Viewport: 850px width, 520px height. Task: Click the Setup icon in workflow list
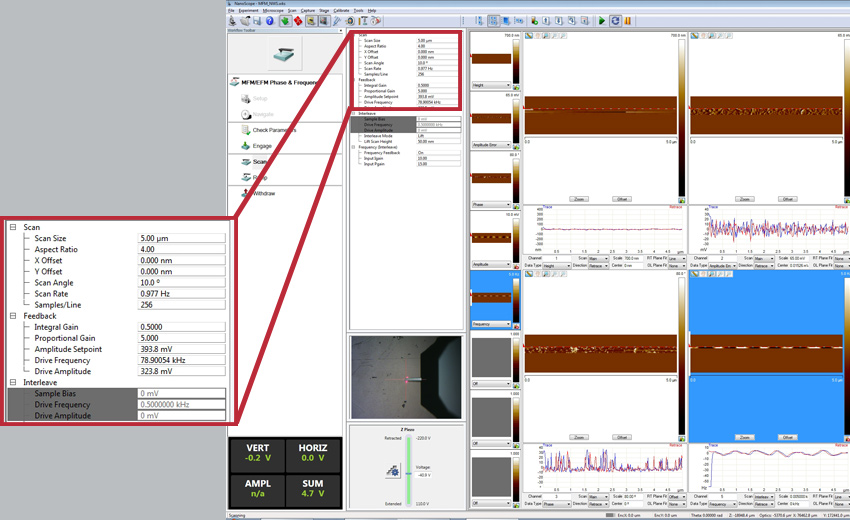[x=246, y=98]
